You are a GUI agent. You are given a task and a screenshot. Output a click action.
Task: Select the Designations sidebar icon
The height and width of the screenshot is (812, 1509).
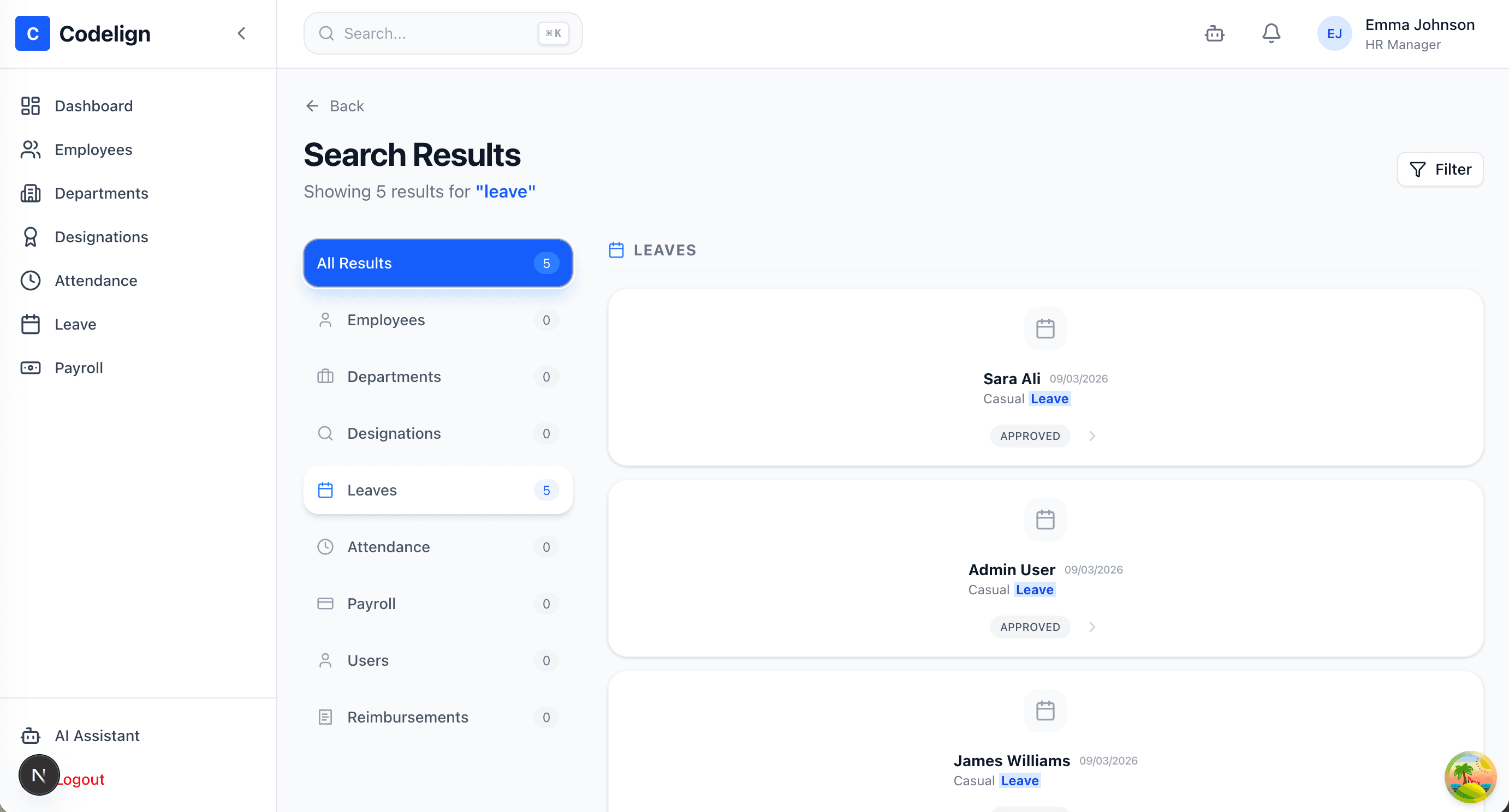[31, 236]
